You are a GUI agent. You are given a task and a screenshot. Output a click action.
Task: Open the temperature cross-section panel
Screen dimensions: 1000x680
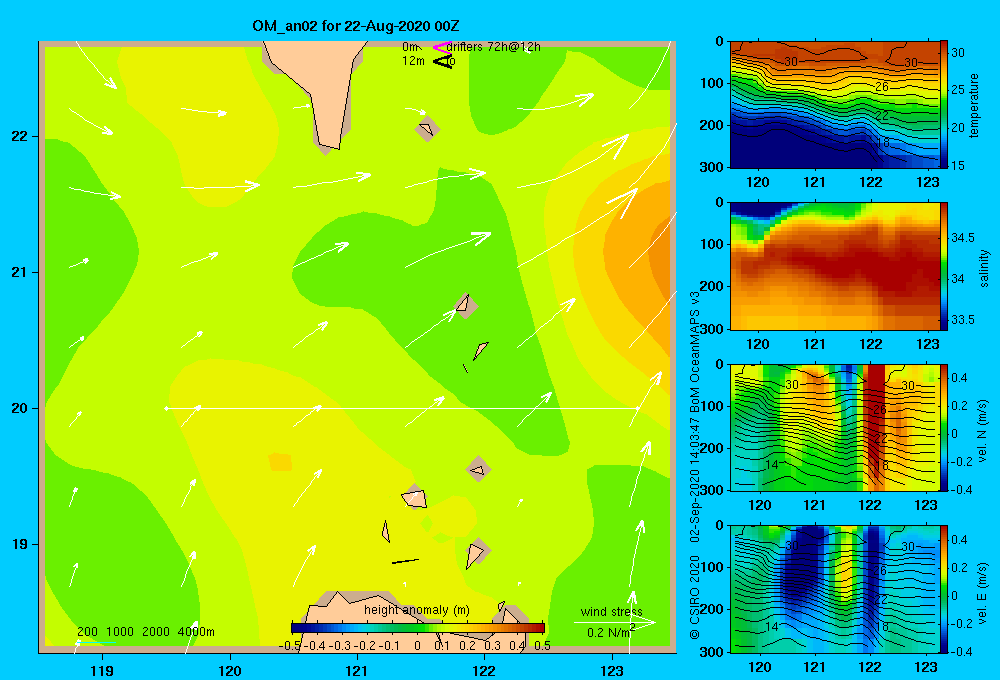(x=834, y=105)
